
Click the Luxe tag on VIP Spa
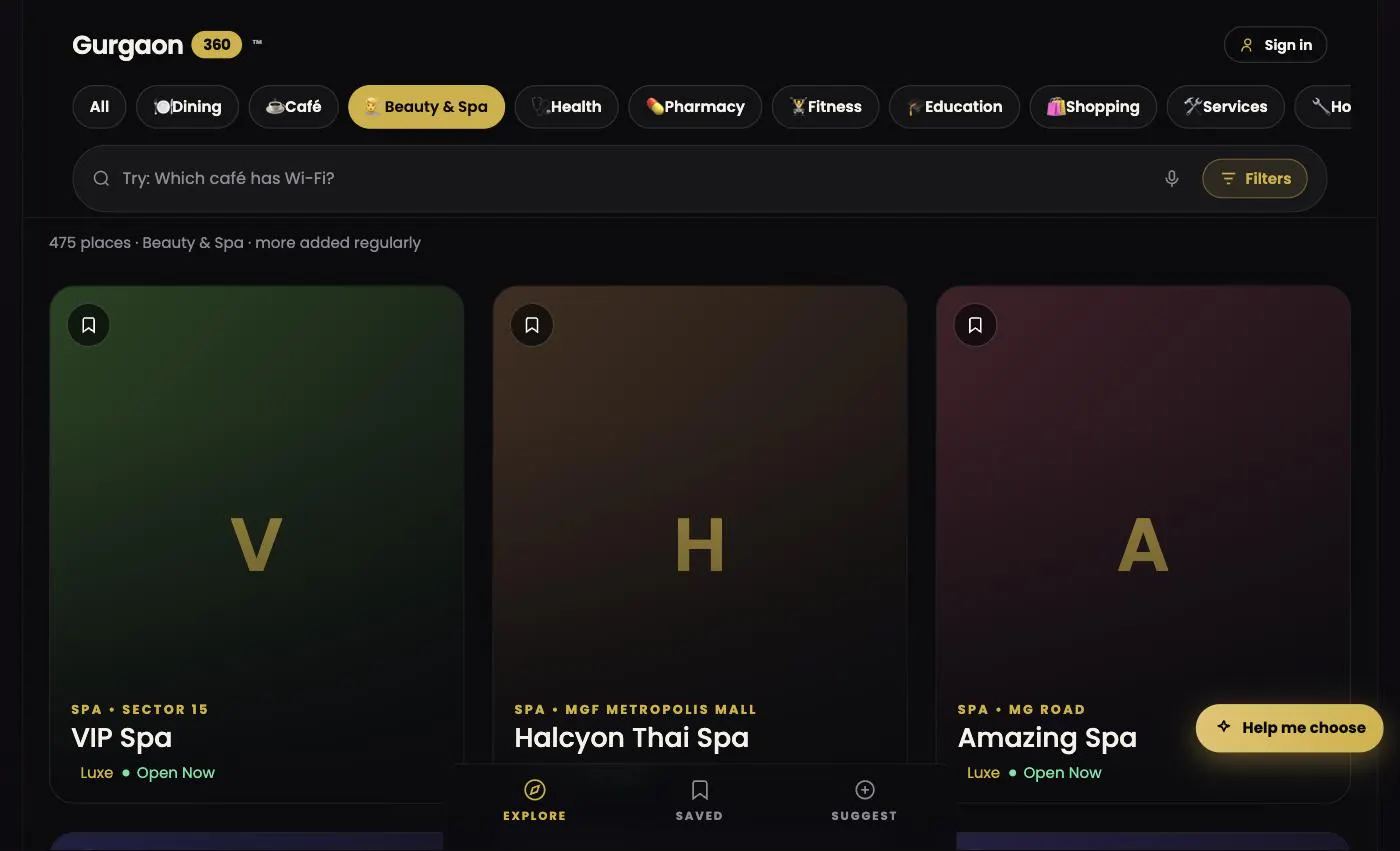96,773
